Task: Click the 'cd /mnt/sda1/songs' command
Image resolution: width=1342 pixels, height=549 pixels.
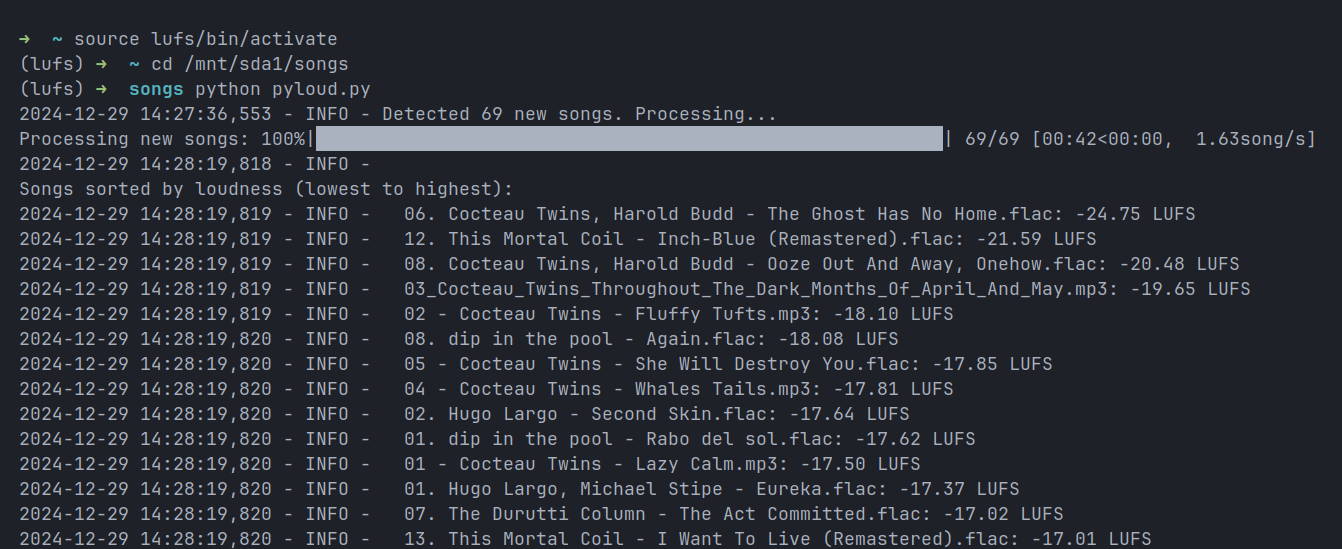Action: 249,64
